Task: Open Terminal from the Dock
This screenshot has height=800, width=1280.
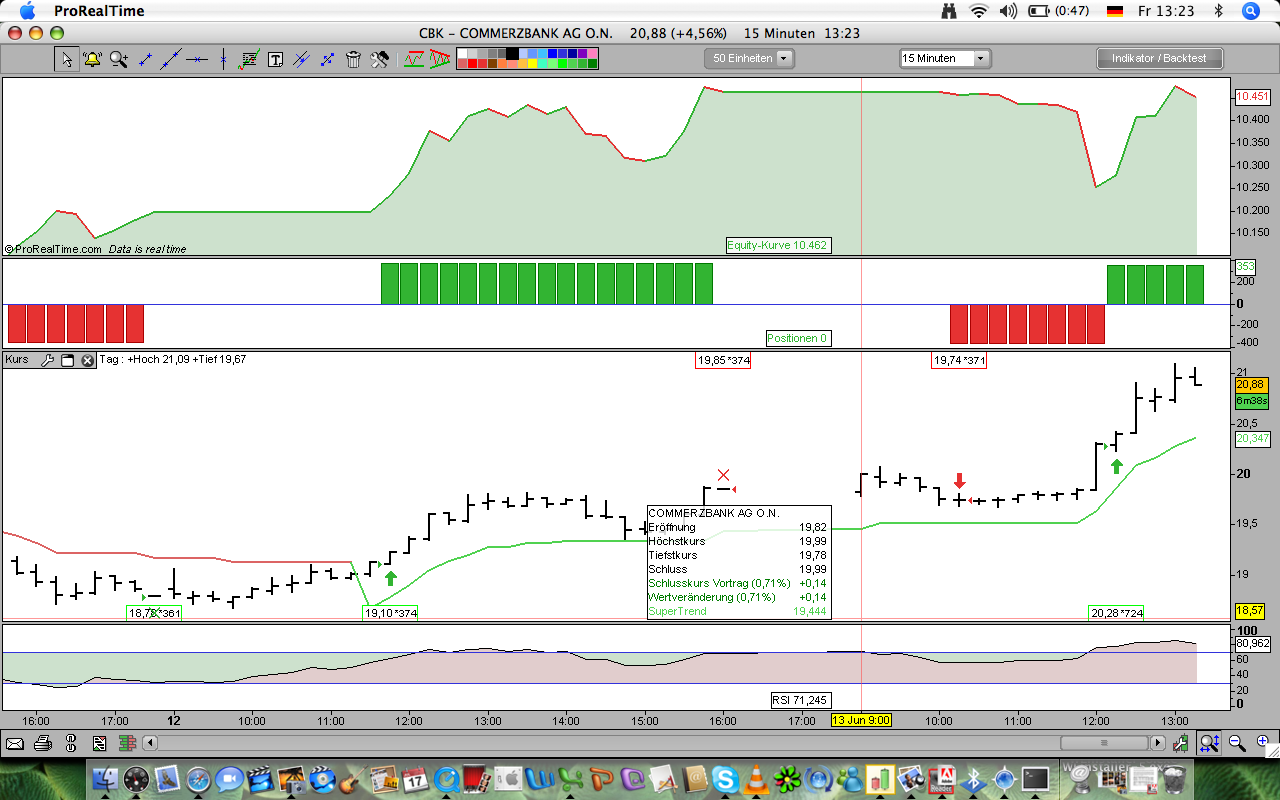Action: [1034, 779]
